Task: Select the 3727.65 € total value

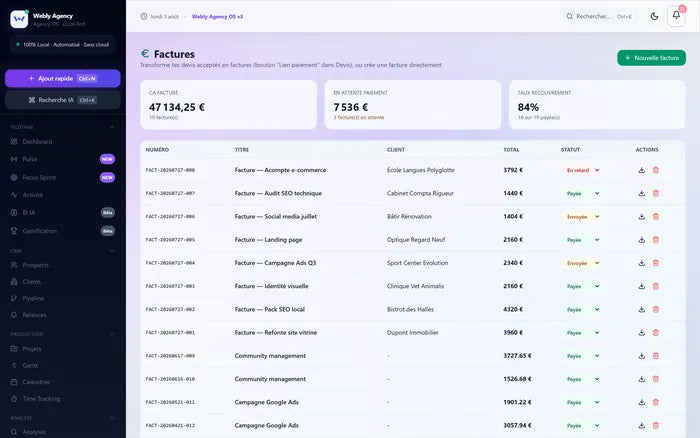Action: [517, 356]
